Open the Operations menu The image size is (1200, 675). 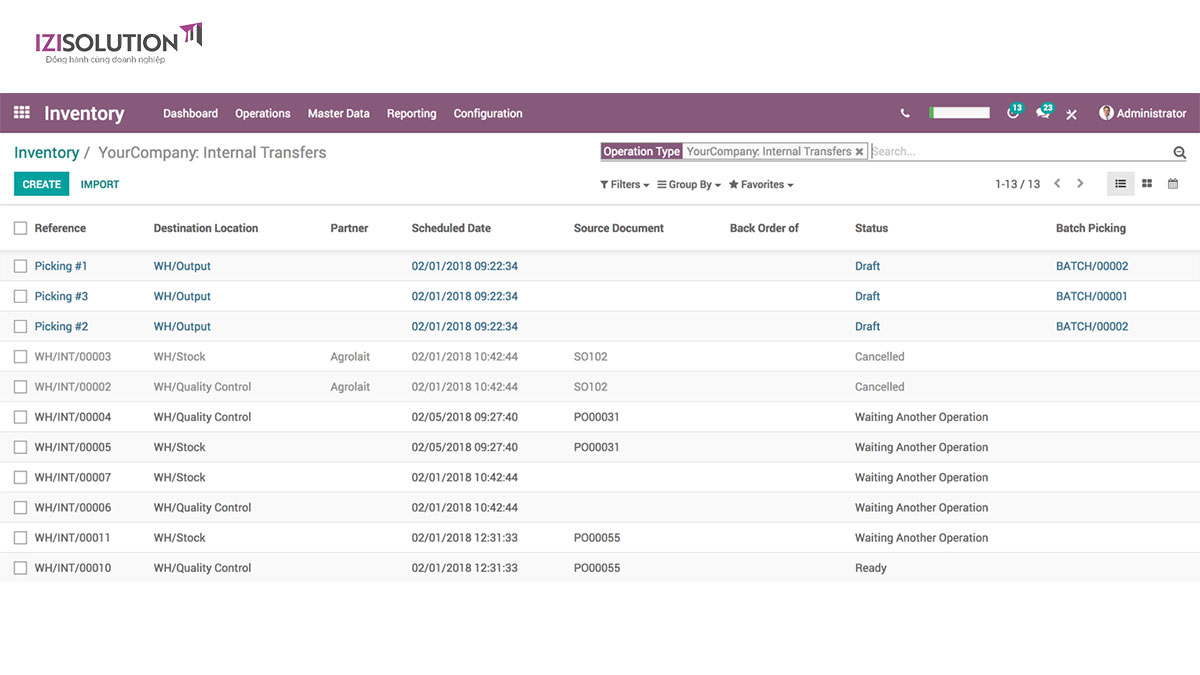(x=262, y=114)
